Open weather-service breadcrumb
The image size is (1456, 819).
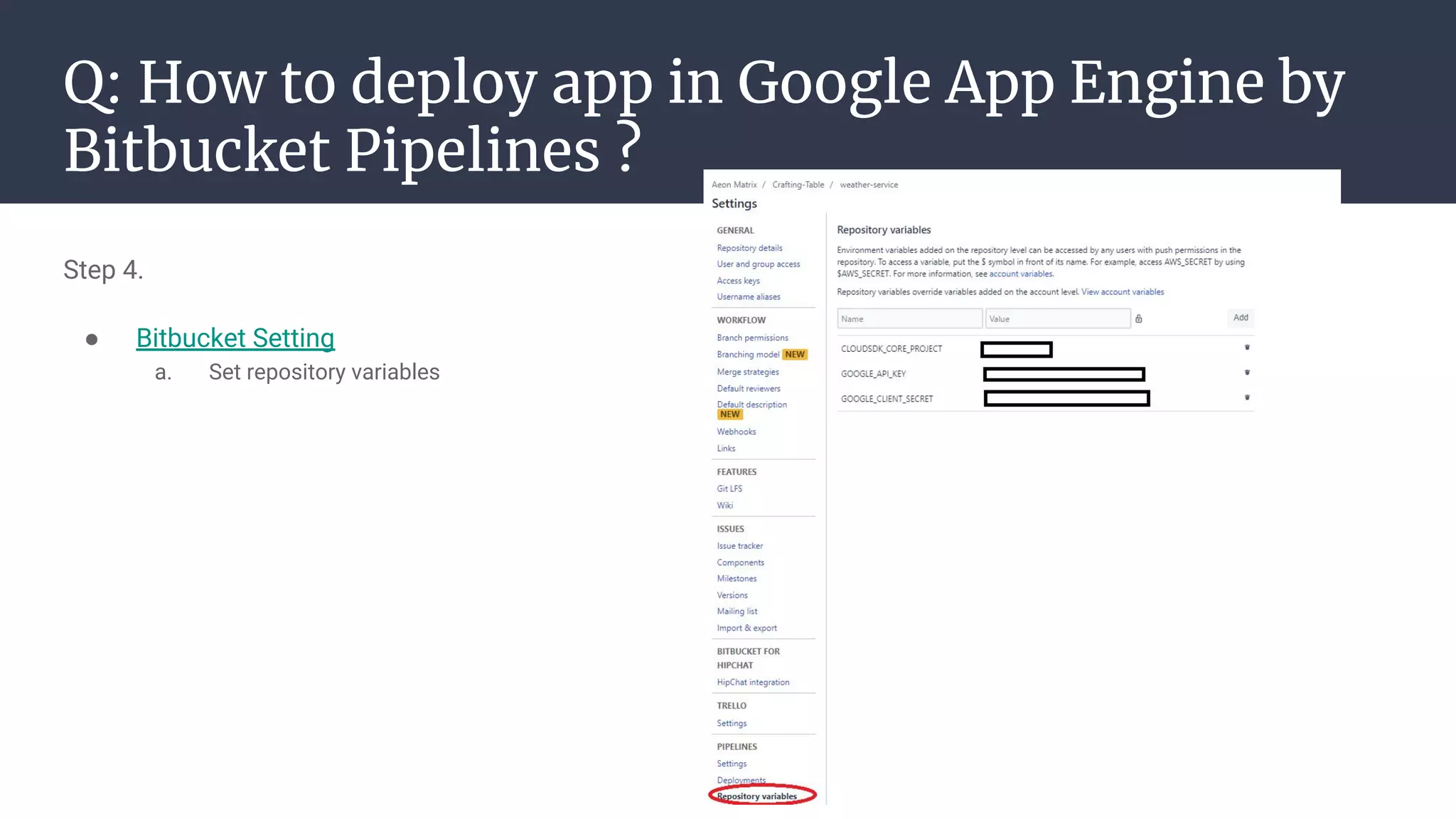point(869,185)
